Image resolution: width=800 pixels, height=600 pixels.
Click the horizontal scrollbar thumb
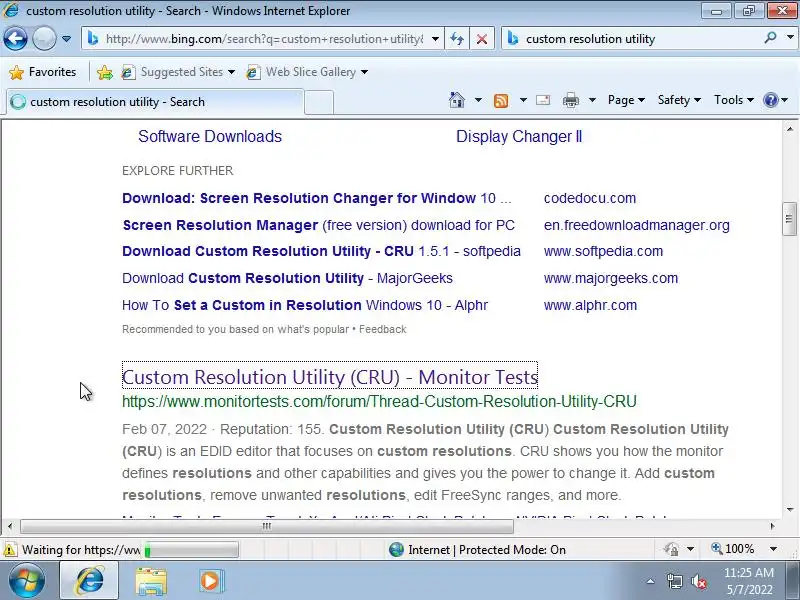tap(267, 526)
